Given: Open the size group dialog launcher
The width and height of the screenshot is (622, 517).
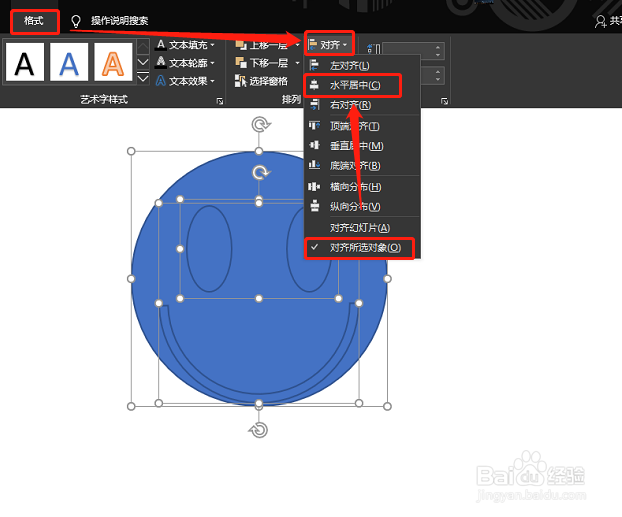Looking at the screenshot, I should point(444,102).
